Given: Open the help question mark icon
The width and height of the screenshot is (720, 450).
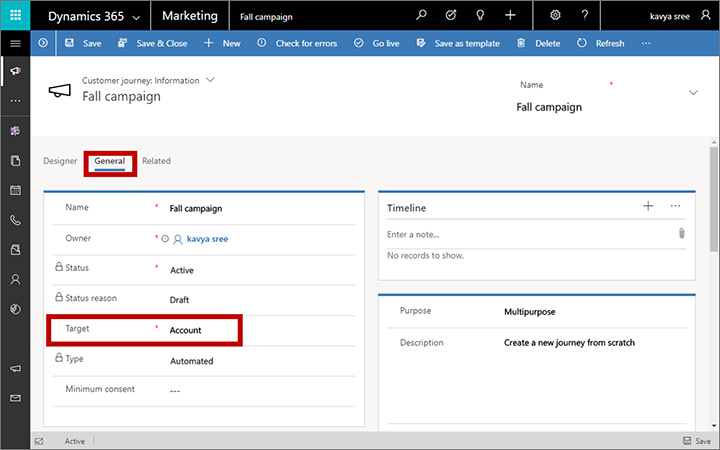Looking at the screenshot, I should (x=585, y=15).
